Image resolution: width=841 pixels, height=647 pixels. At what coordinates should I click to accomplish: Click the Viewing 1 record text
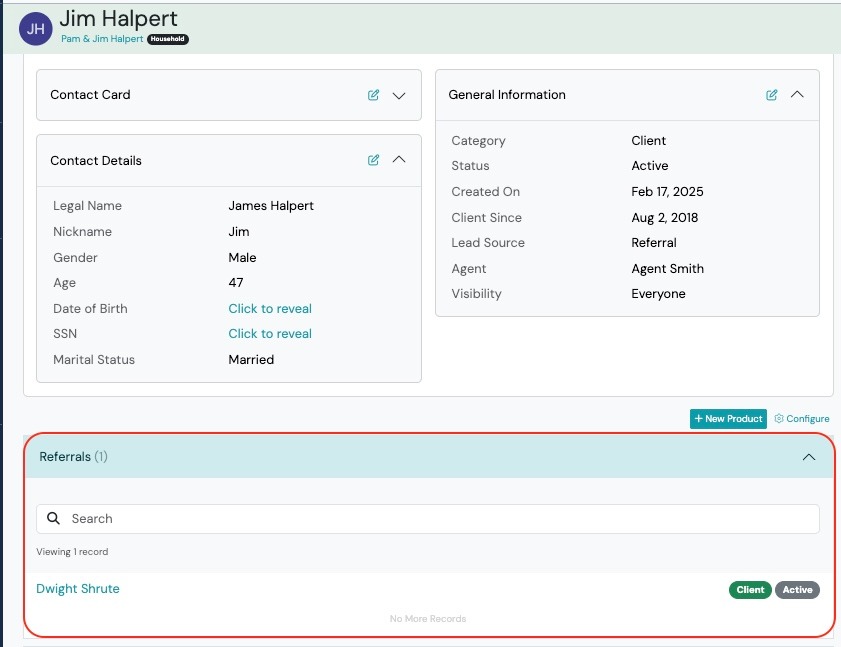click(x=72, y=552)
